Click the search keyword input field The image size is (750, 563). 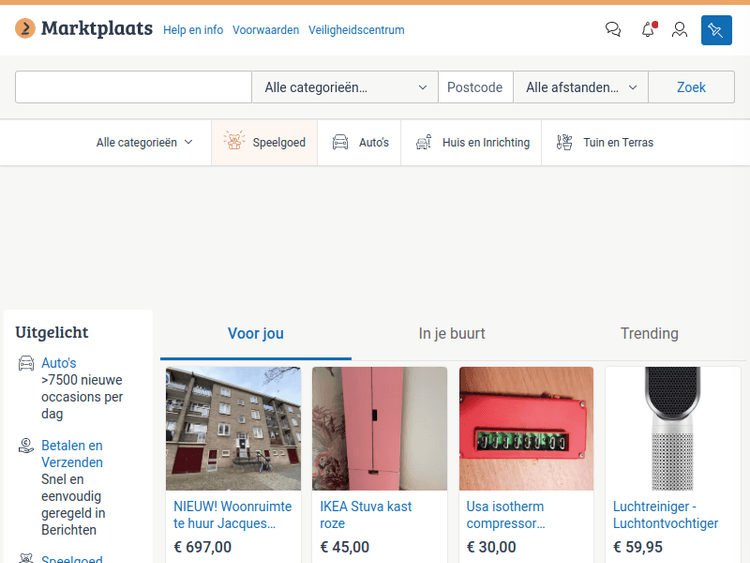pos(133,87)
